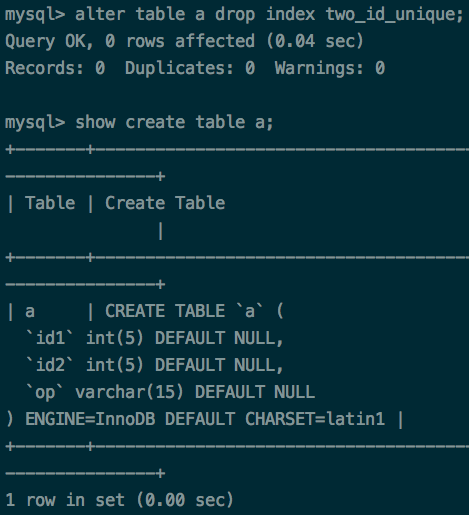Screen dimensions: 469x515
Task: Click the 'Records: 0' text
Action: click(55, 68)
